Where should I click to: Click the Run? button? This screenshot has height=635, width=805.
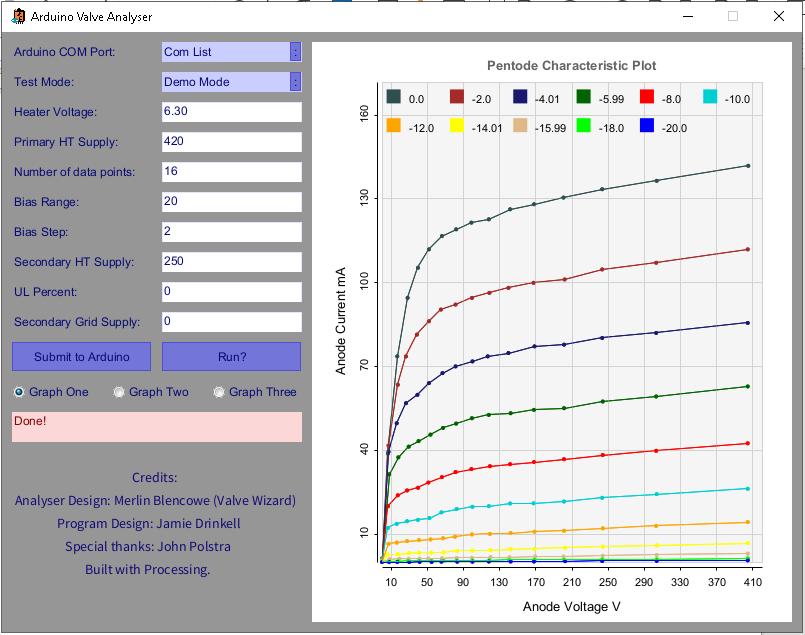231,357
